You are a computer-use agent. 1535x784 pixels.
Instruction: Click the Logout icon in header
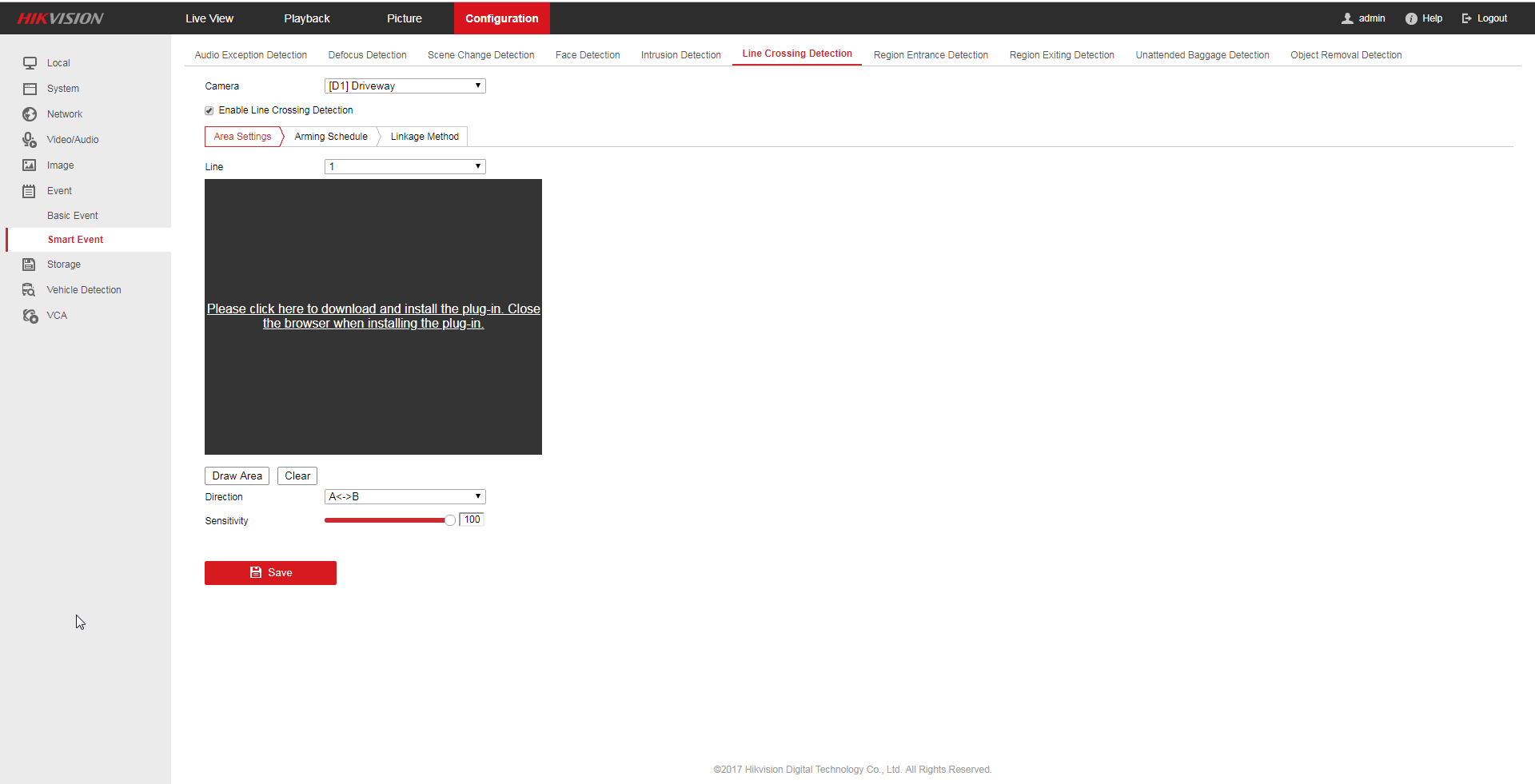pos(1467,18)
